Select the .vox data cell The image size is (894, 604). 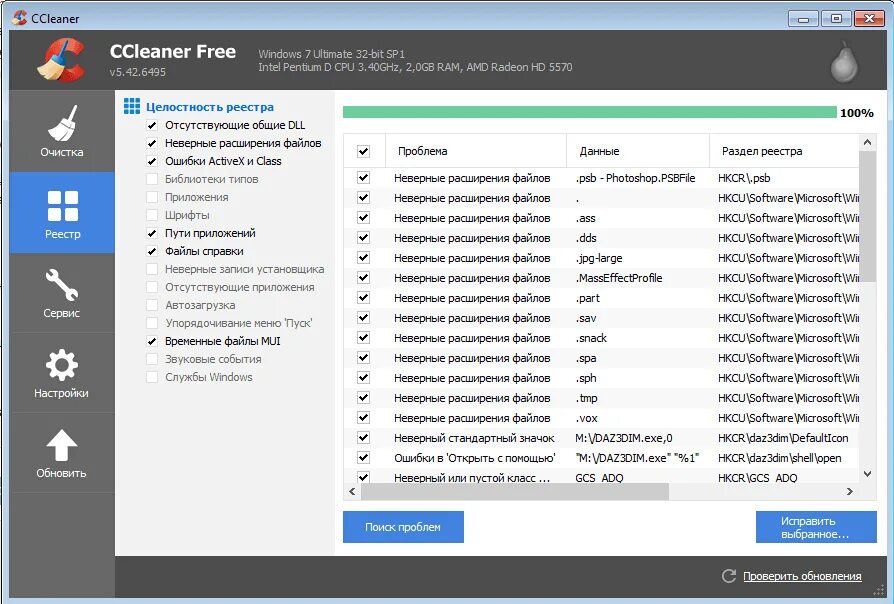click(586, 418)
